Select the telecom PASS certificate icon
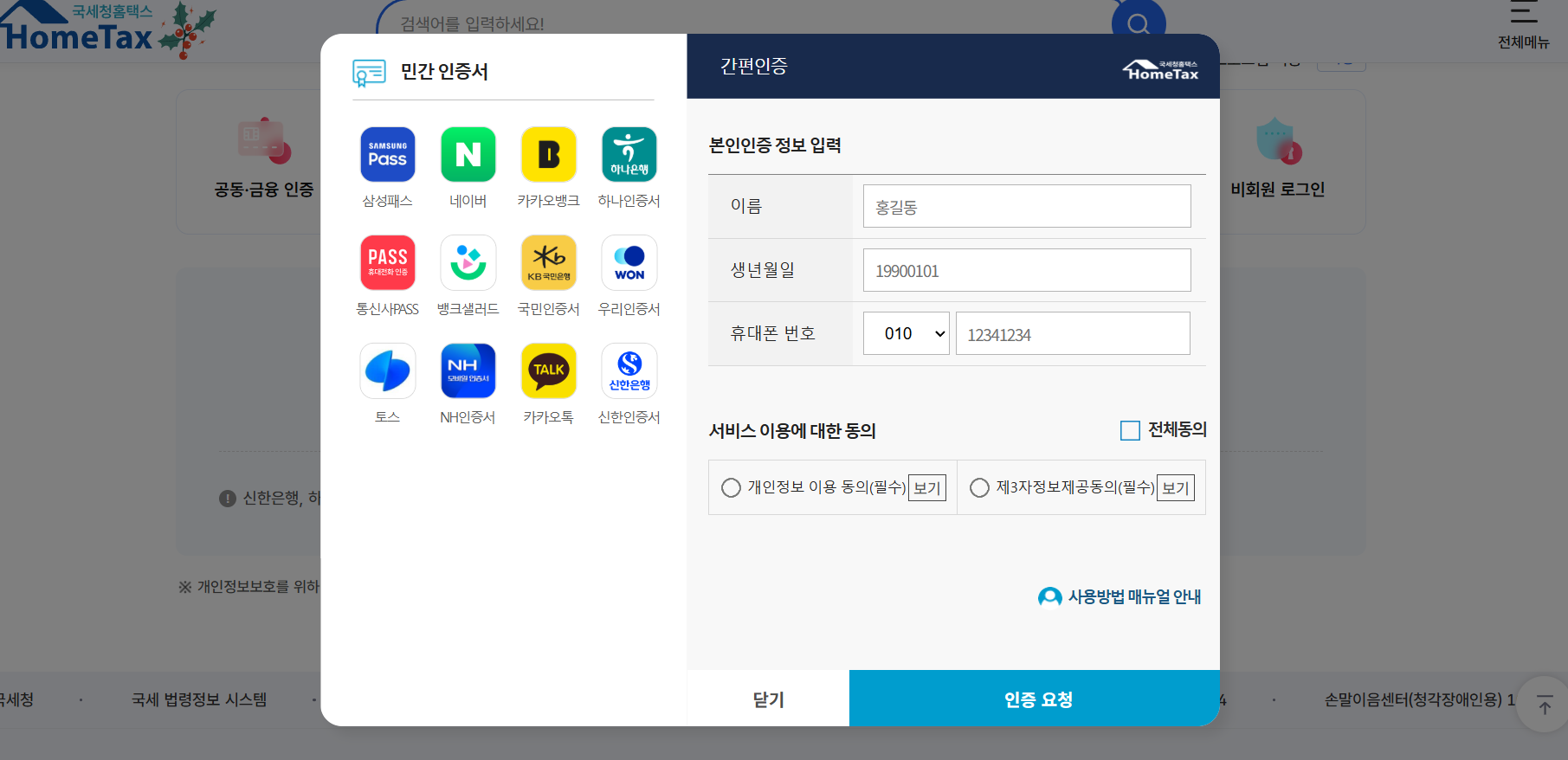 [x=387, y=262]
